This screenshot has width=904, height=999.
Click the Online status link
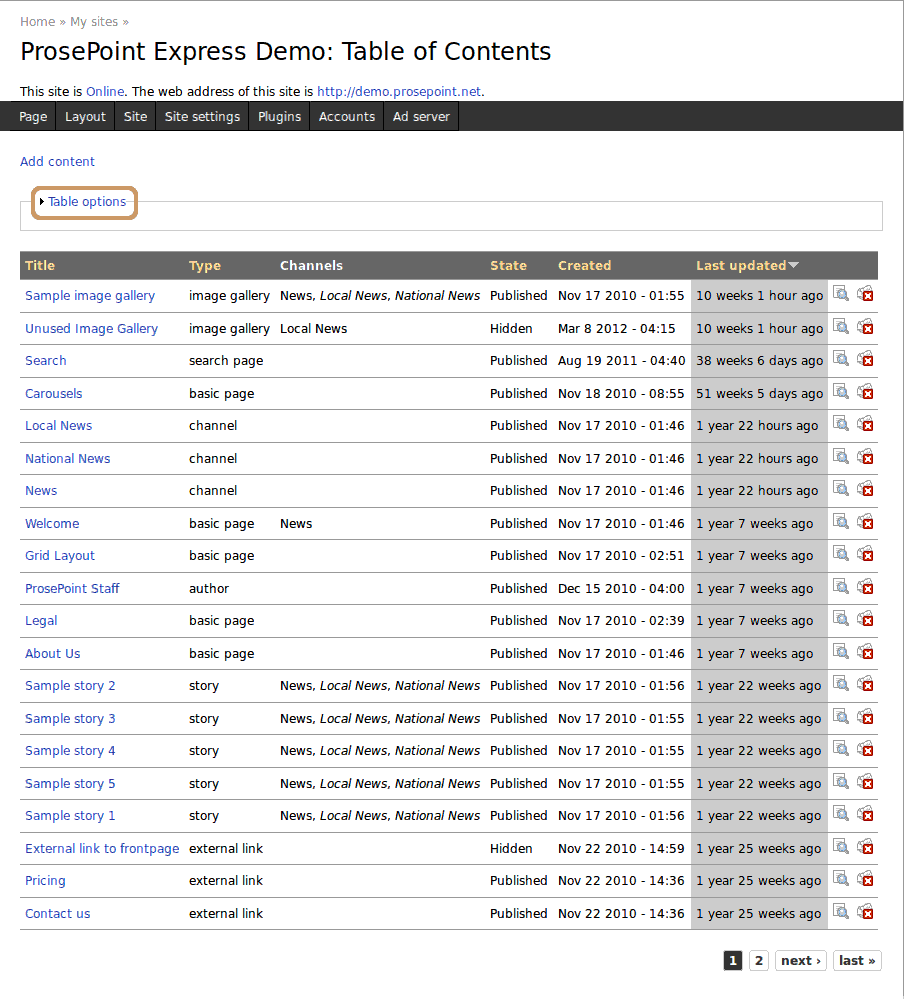105,92
